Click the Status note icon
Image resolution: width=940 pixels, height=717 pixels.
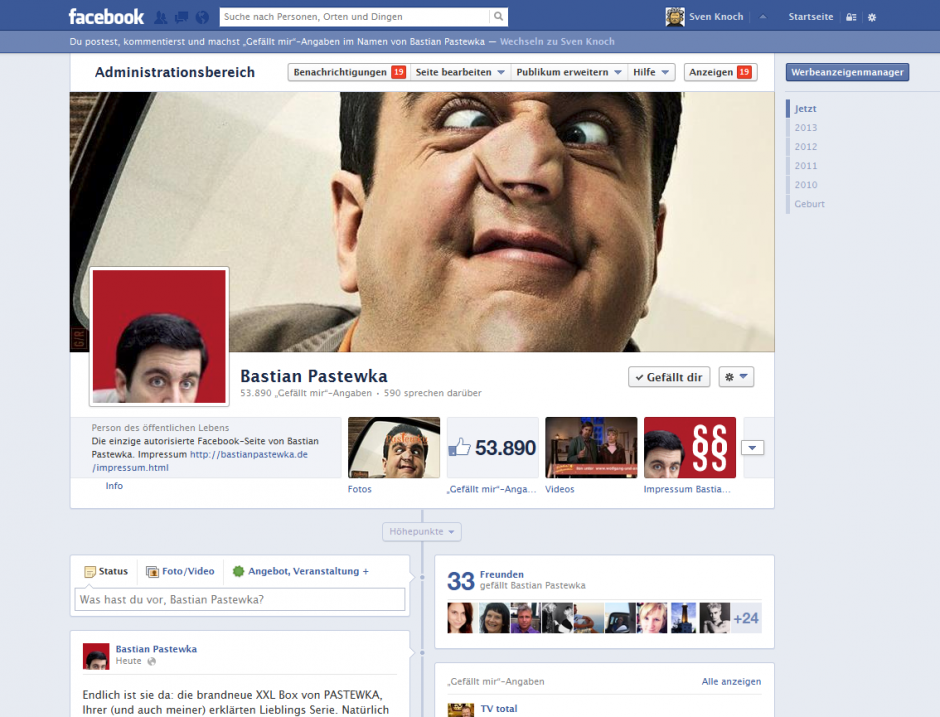(90, 571)
